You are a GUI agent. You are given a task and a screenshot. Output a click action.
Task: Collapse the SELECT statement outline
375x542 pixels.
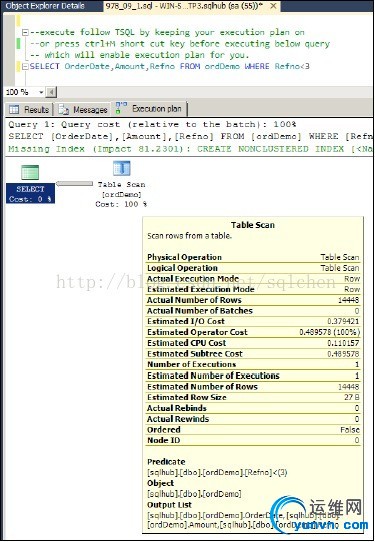[25, 66]
